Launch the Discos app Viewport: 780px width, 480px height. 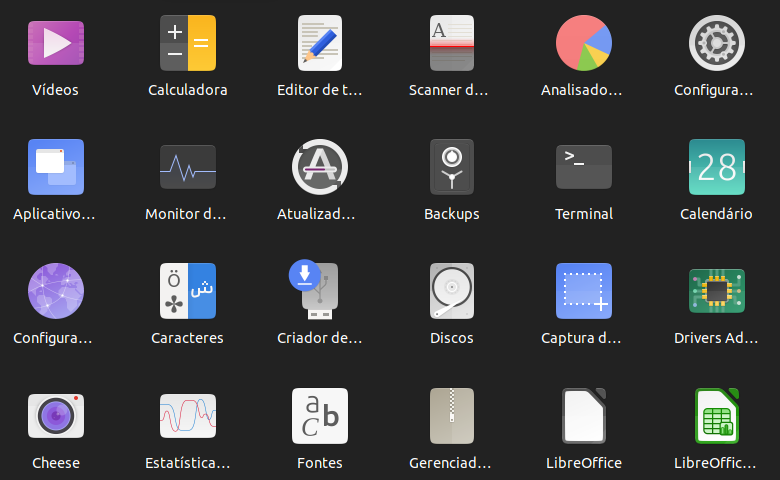[x=452, y=291]
